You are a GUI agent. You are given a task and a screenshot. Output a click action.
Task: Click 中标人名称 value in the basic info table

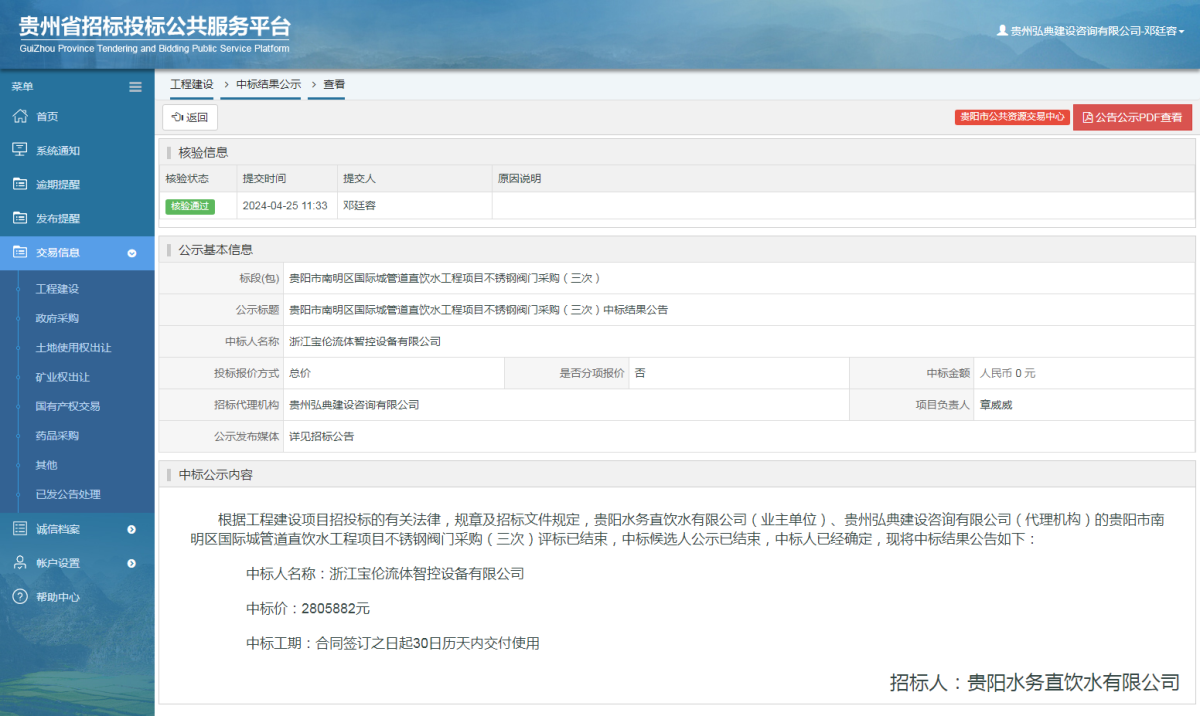click(365, 341)
